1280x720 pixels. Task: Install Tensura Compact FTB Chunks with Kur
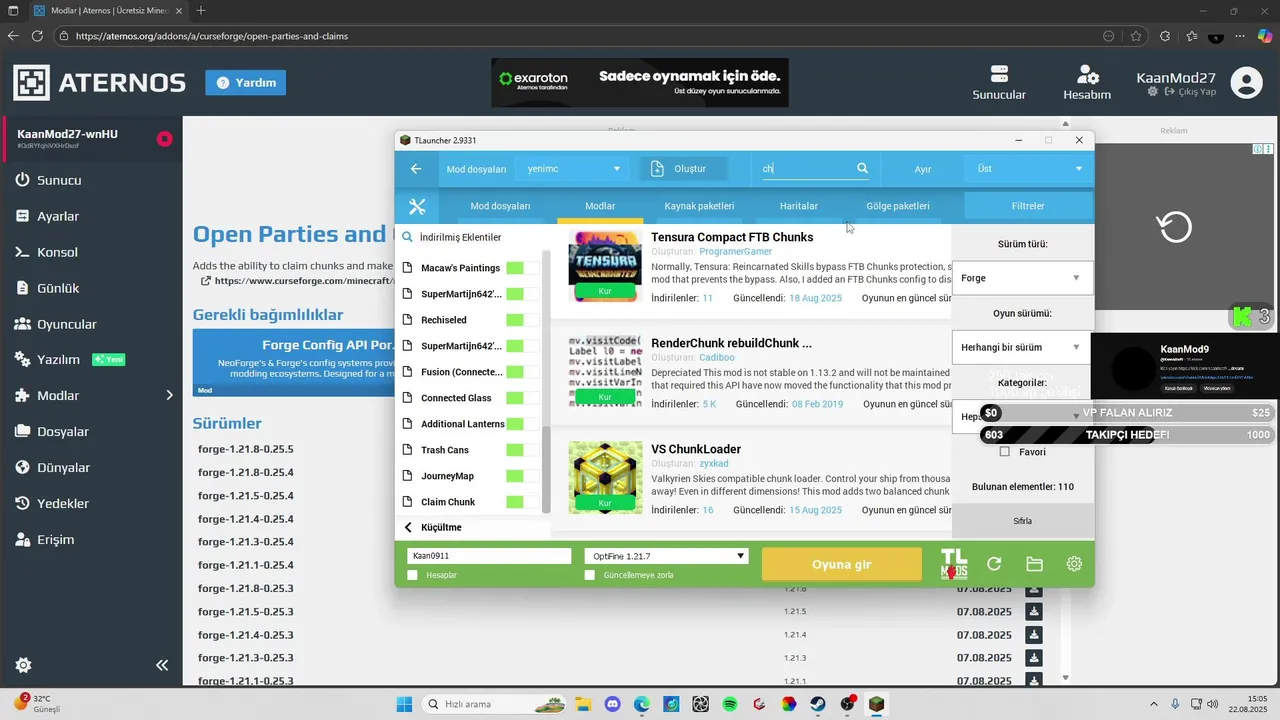605,290
